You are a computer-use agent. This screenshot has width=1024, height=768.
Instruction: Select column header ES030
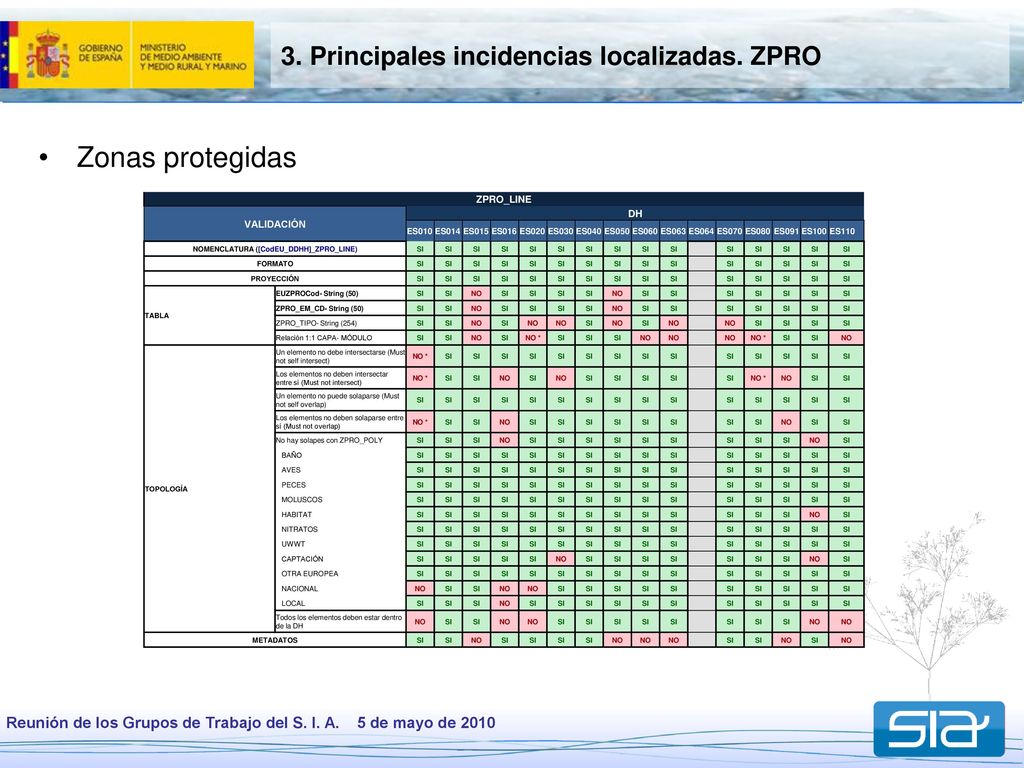(560, 231)
